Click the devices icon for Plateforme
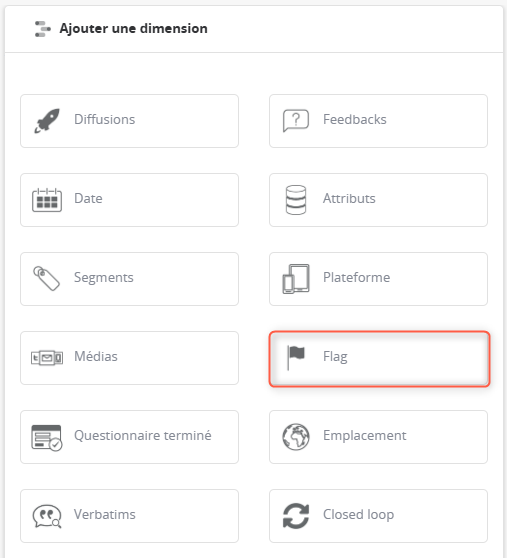The width and height of the screenshot is (507, 558). [x=296, y=279]
